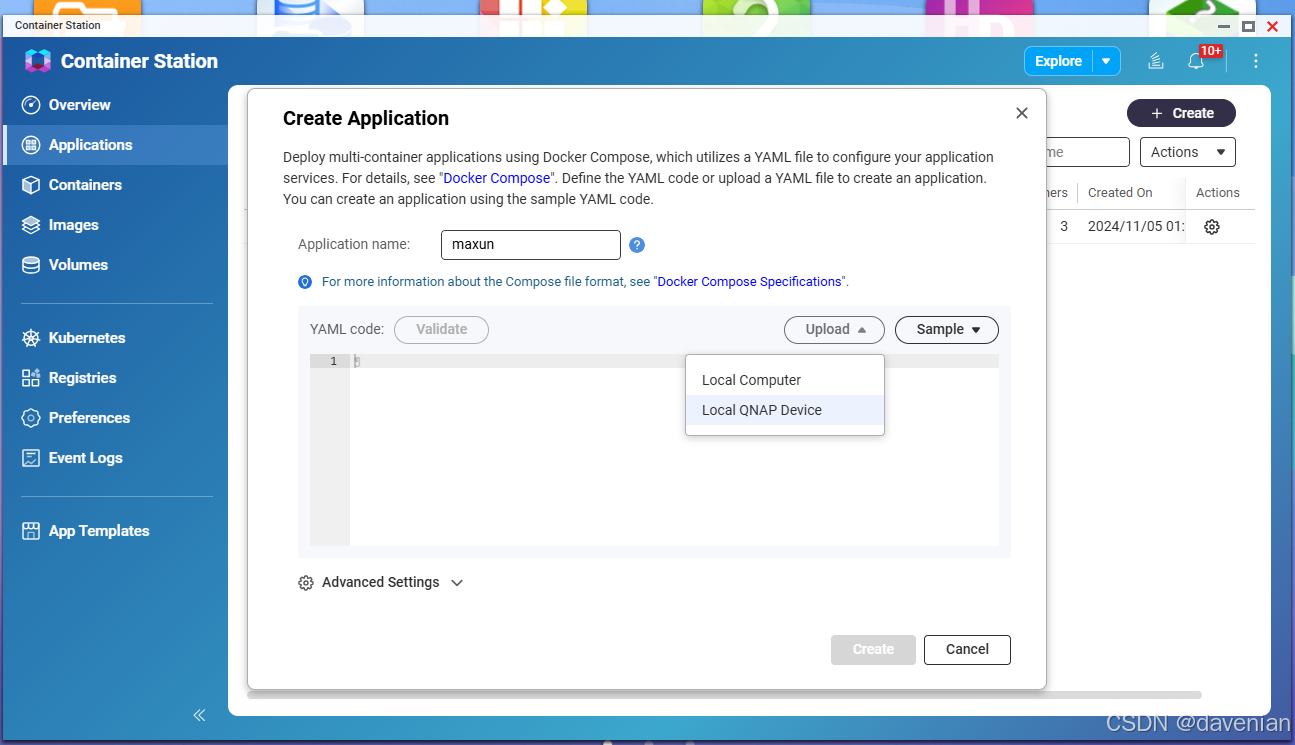The height and width of the screenshot is (745, 1295).
Task: Click the Overview gauge icon
Action: (31, 105)
